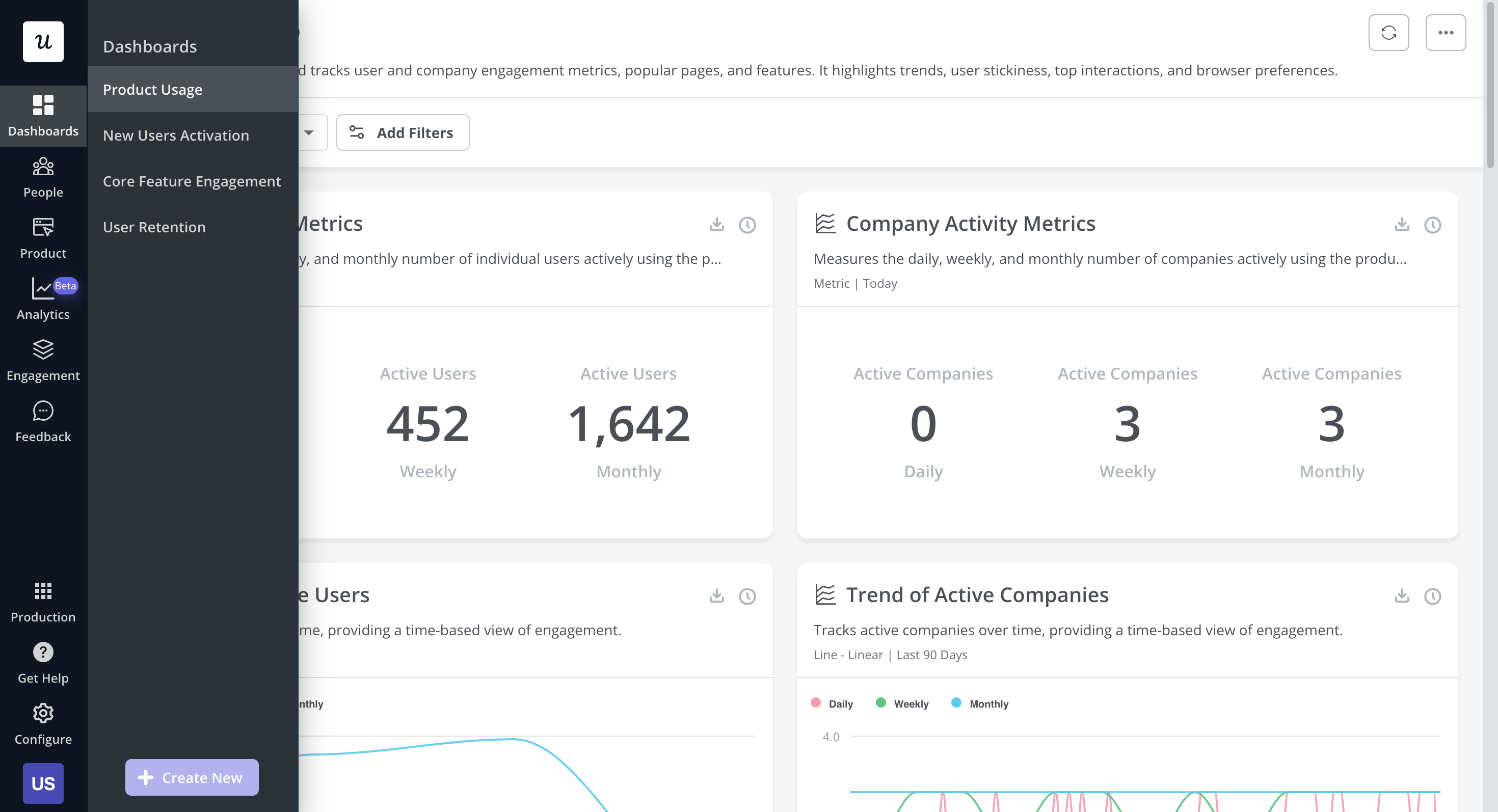The width and height of the screenshot is (1498, 812).
Task: Toggle the Weekly series in the legend
Action: (902, 703)
